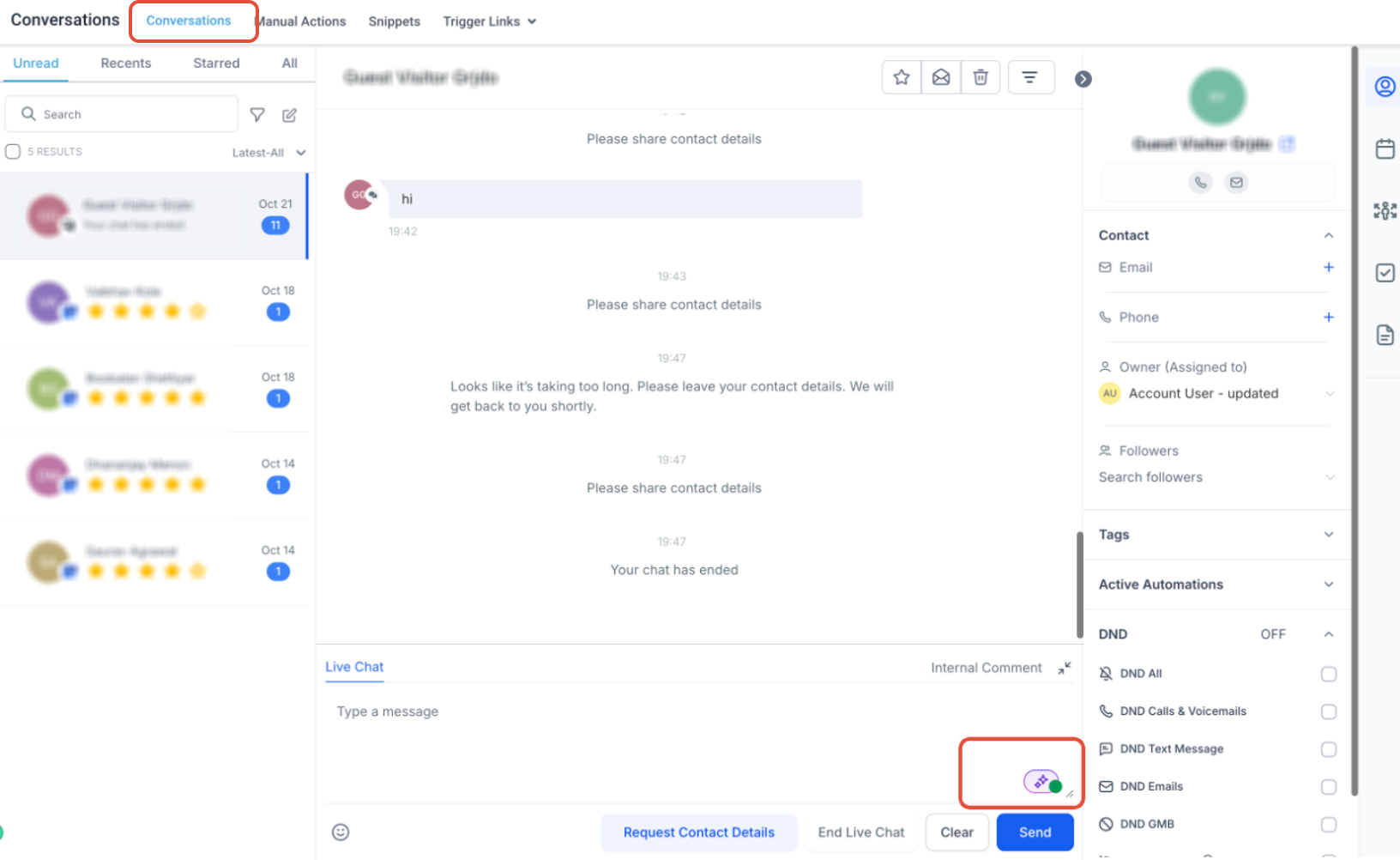Expand the Active Automations section
Image resolution: width=1400 pixels, height=860 pixels.
[x=1216, y=584]
